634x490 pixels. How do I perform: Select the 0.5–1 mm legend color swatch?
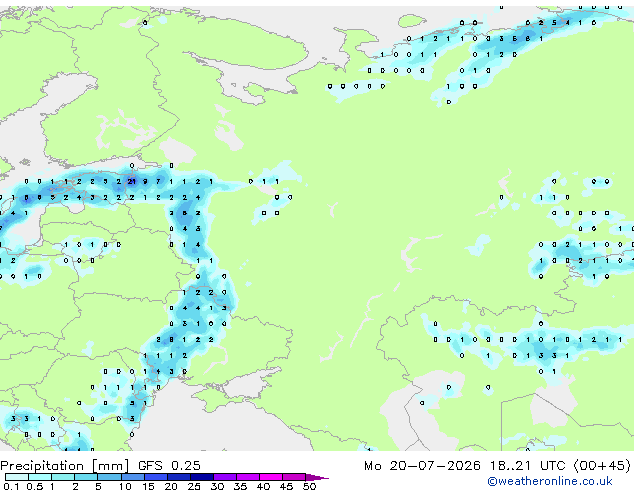click(40, 477)
